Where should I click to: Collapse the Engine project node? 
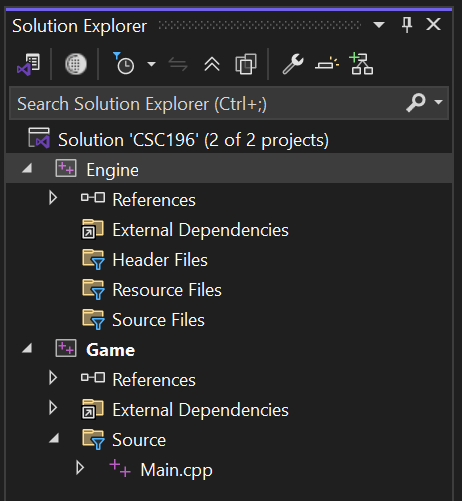(x=27, y=168)
